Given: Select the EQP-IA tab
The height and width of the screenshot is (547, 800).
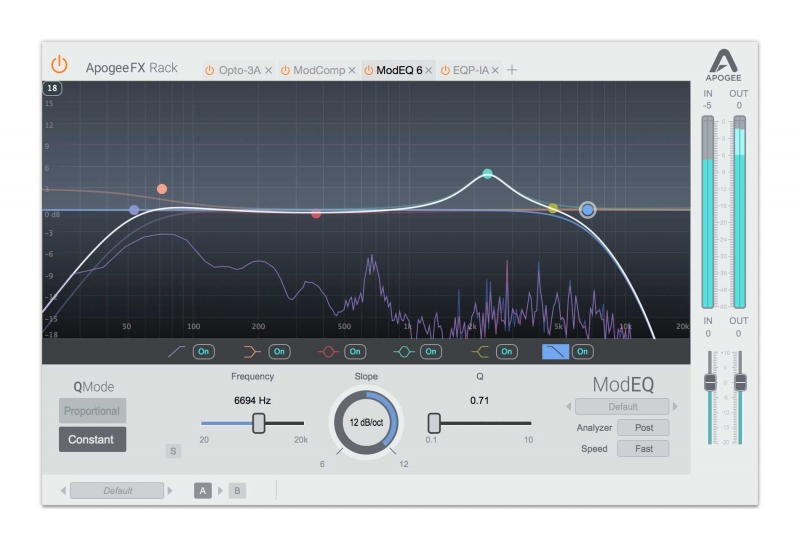Looking at the screenshot, I should (x=470, y=70).
